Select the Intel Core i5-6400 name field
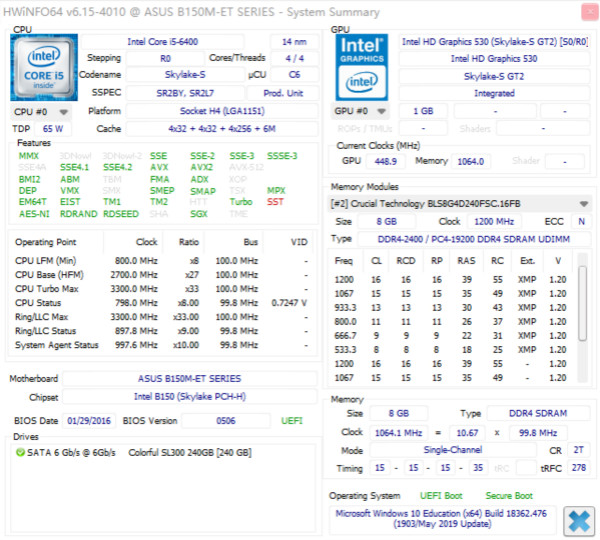 163,42
